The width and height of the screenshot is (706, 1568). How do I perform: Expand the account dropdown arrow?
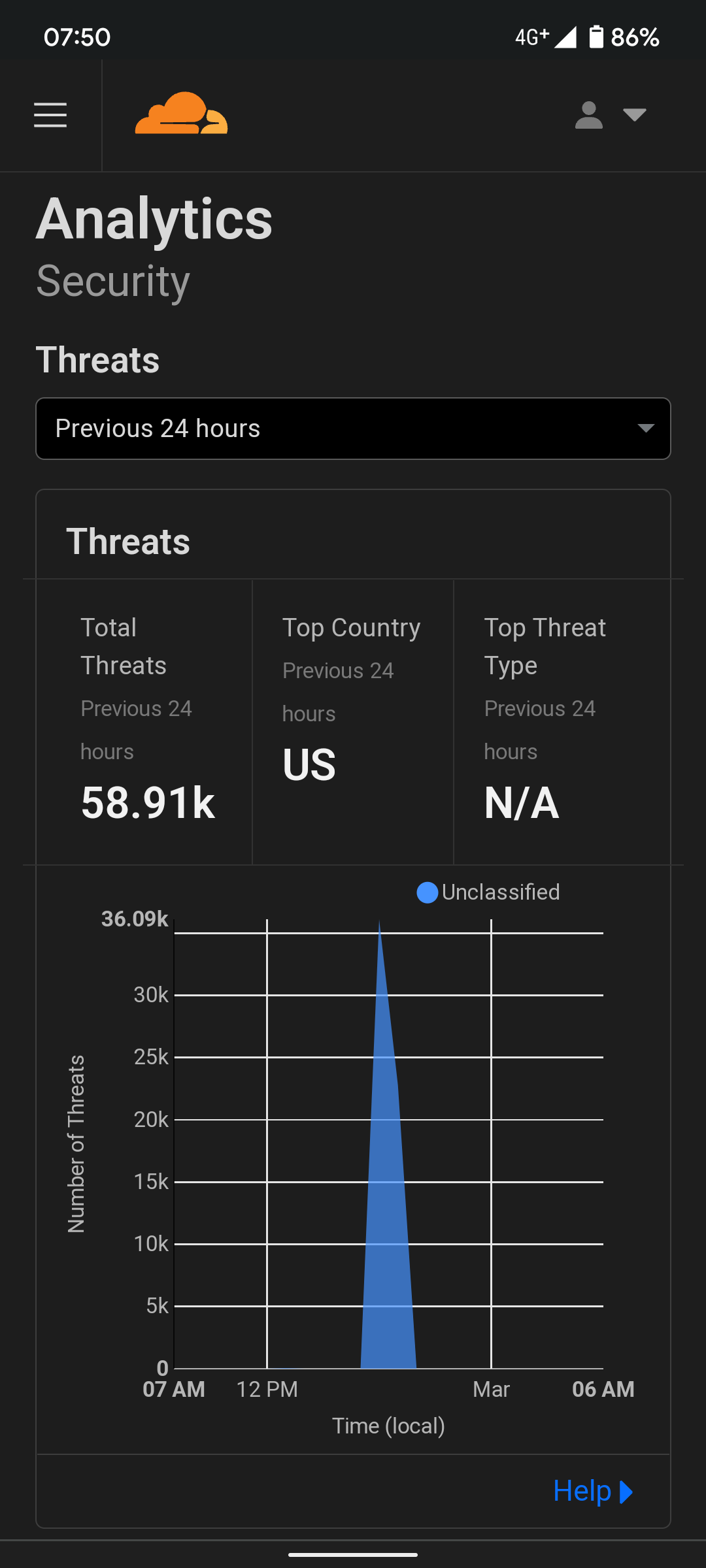(634, 115)
